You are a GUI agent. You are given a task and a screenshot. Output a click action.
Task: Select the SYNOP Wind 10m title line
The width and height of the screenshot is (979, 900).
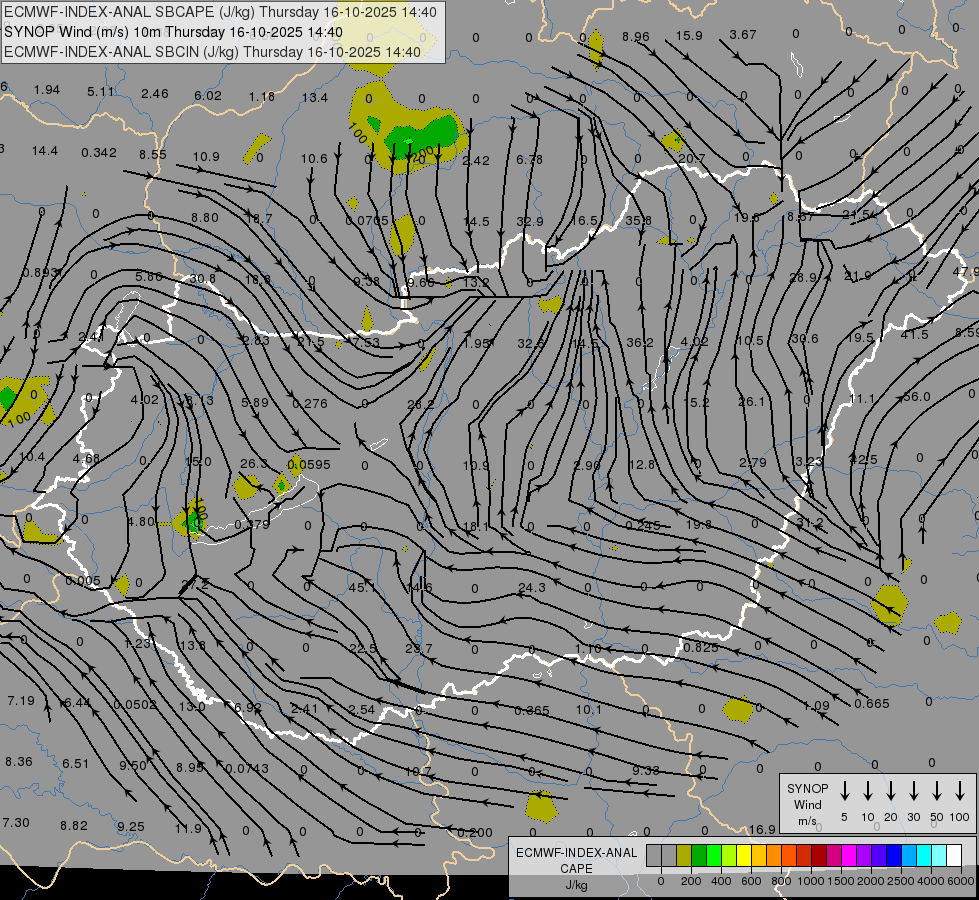pos(174,32)
